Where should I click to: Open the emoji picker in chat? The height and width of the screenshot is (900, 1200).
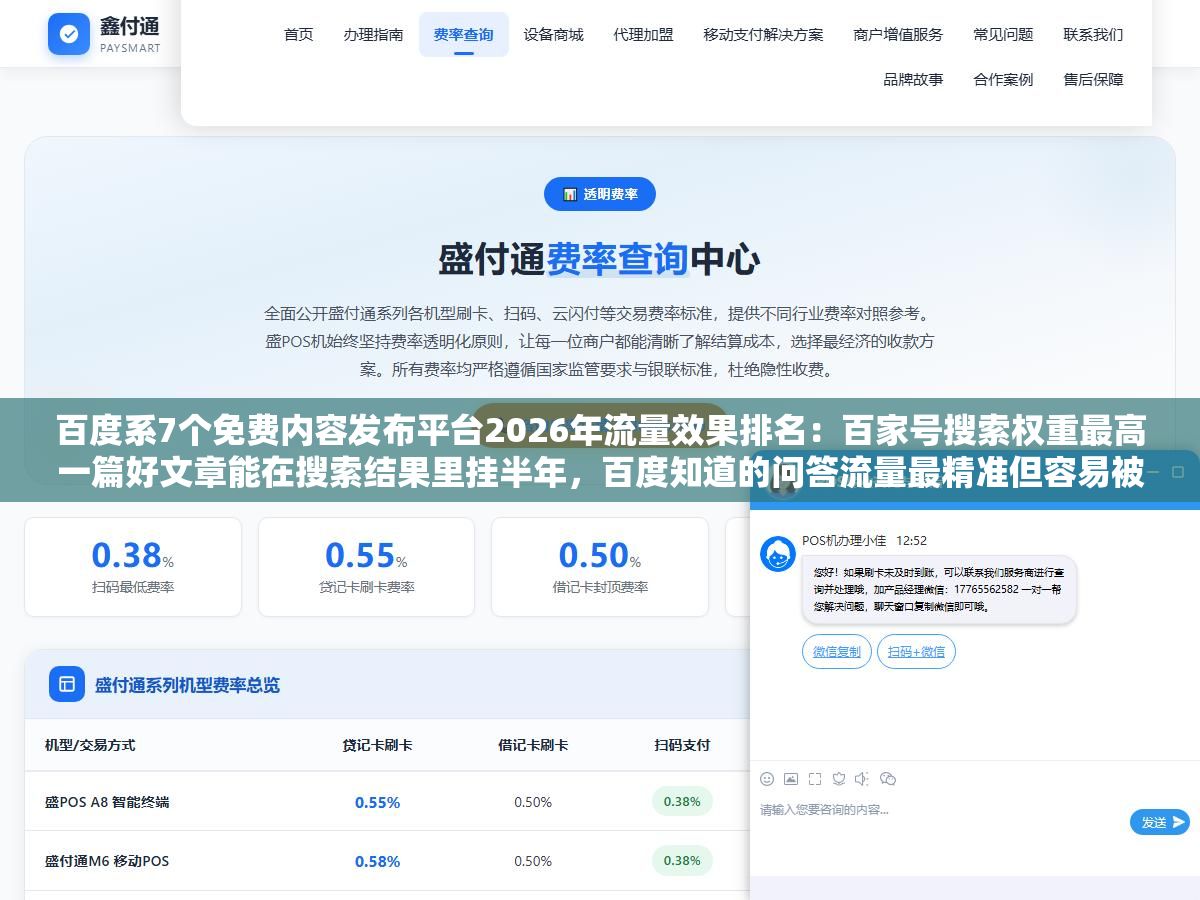coord(767,778)
